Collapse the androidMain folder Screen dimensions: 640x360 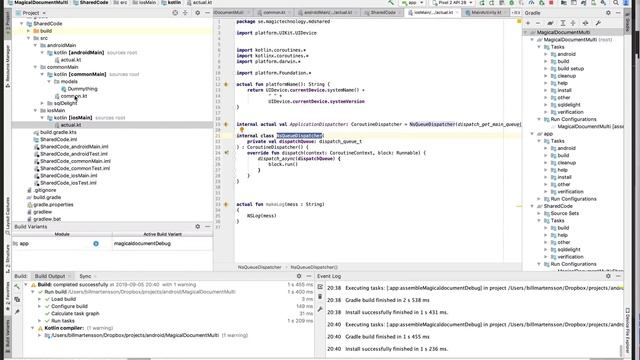(36, 45)
